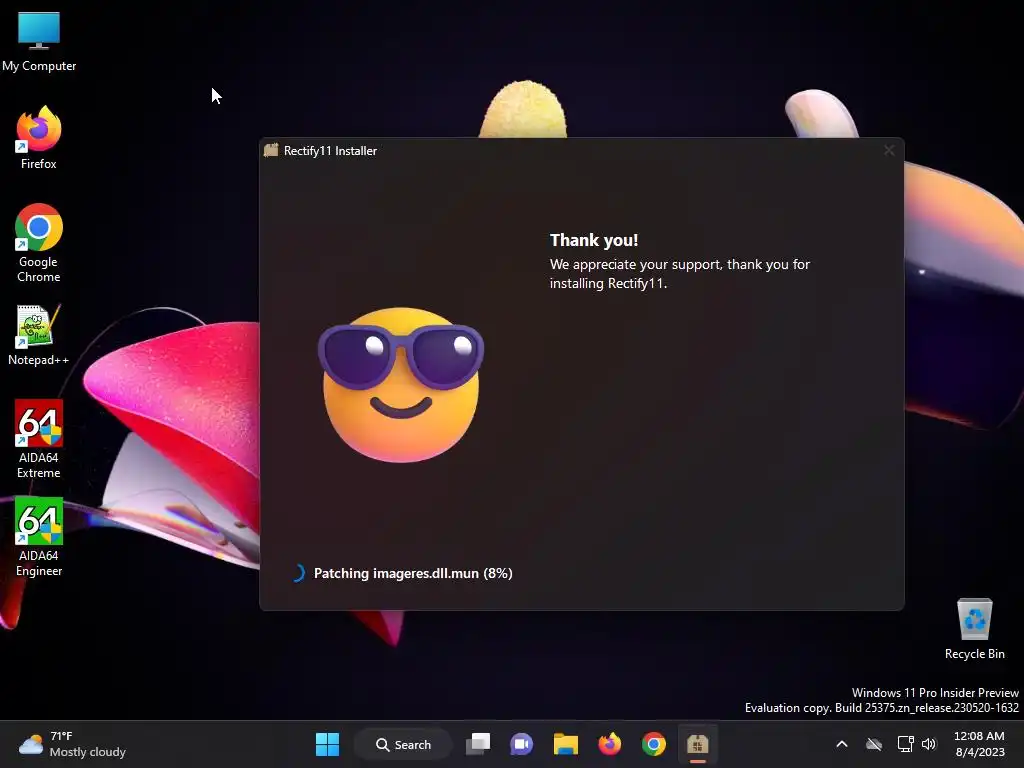The height and width of the screenshot is (768, 1024).
Task: Open the weather widget showing 71°F
Action: tap(72, 744)
